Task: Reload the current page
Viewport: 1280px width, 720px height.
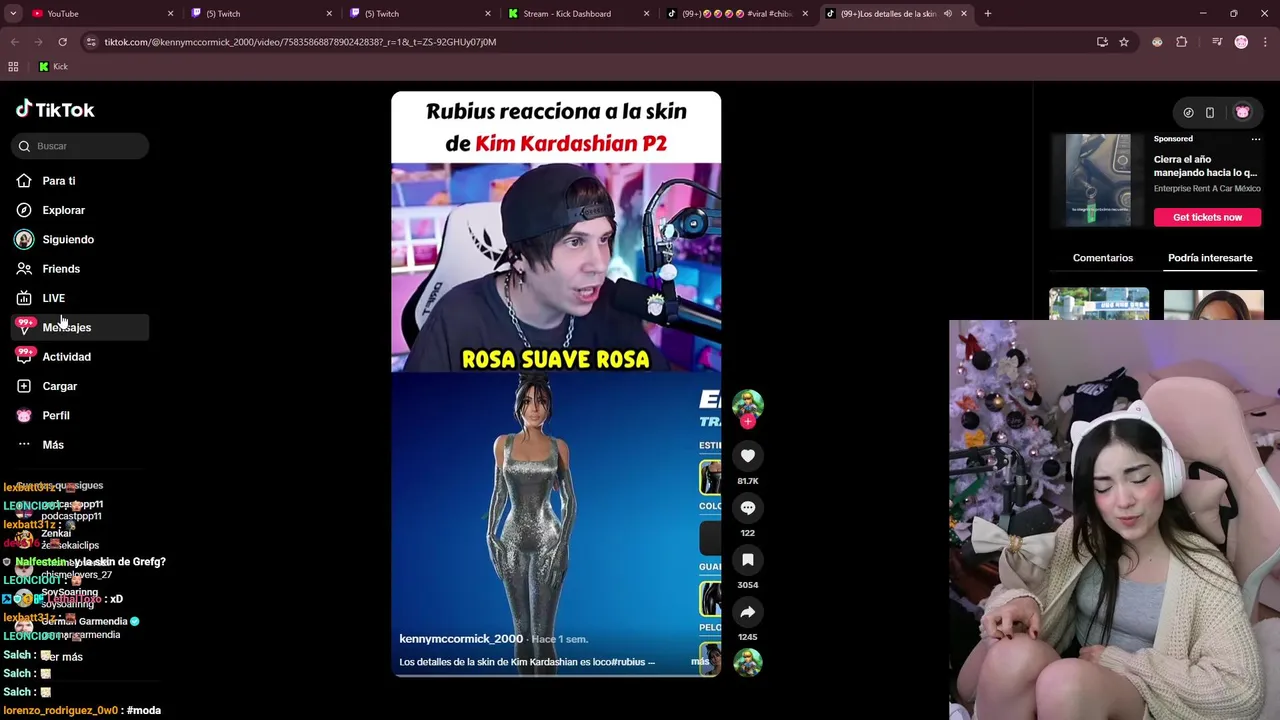Action: (62, 42)
